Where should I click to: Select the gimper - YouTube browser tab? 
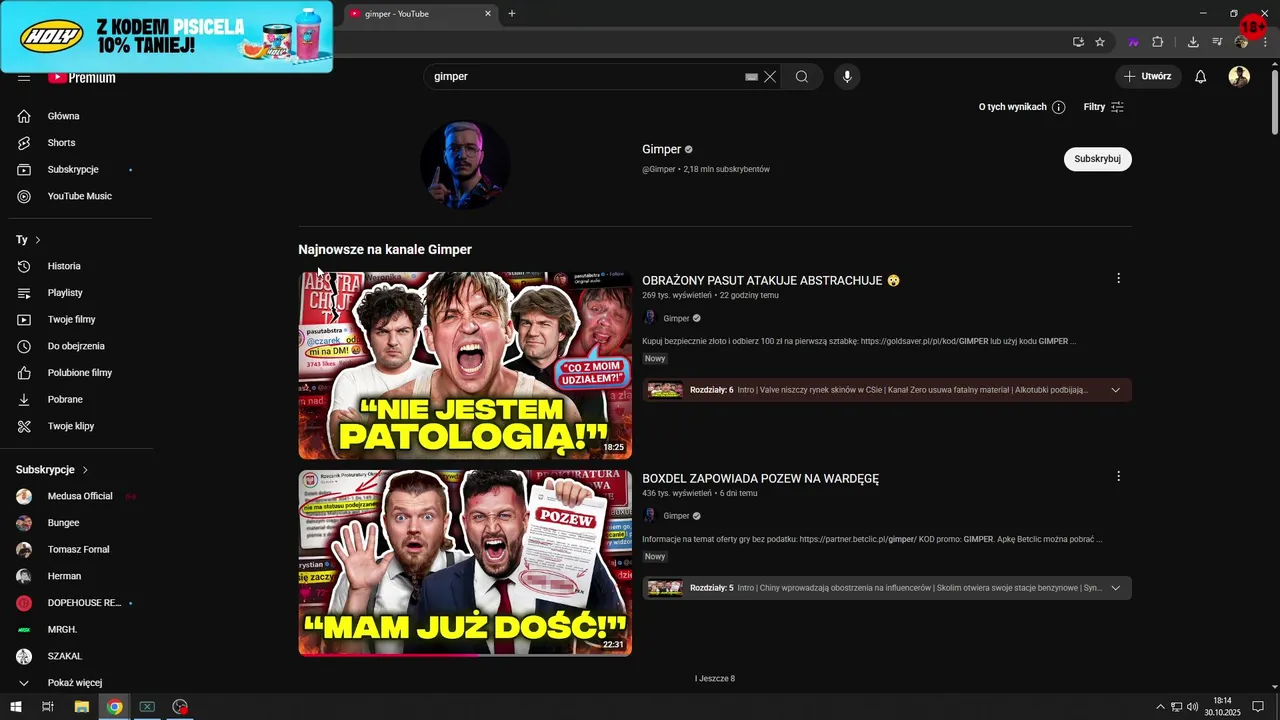click(x=420, y=14)
